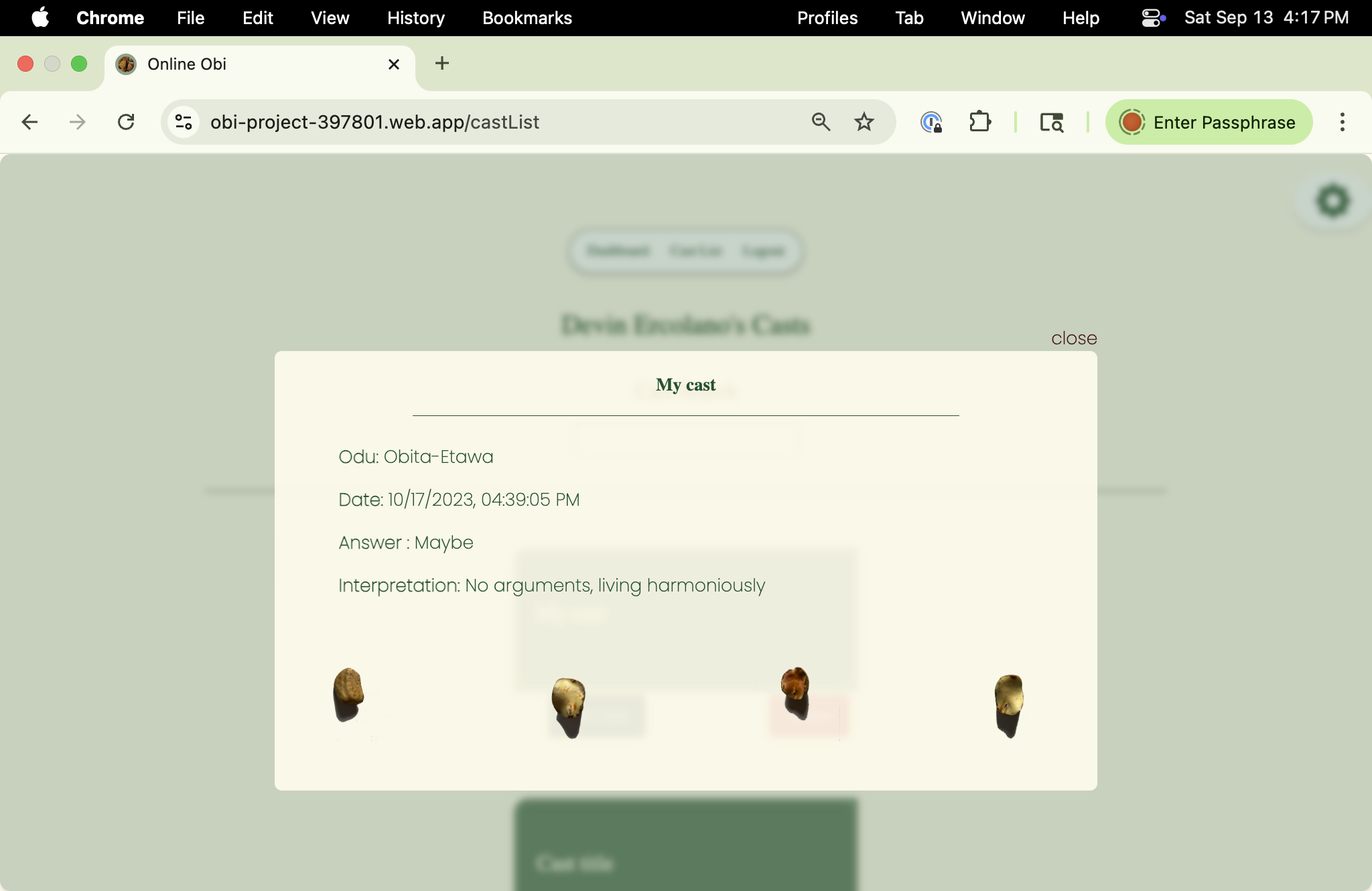Close the My cast dialog
The image size is (1372, 891).
coord(1073,338)
